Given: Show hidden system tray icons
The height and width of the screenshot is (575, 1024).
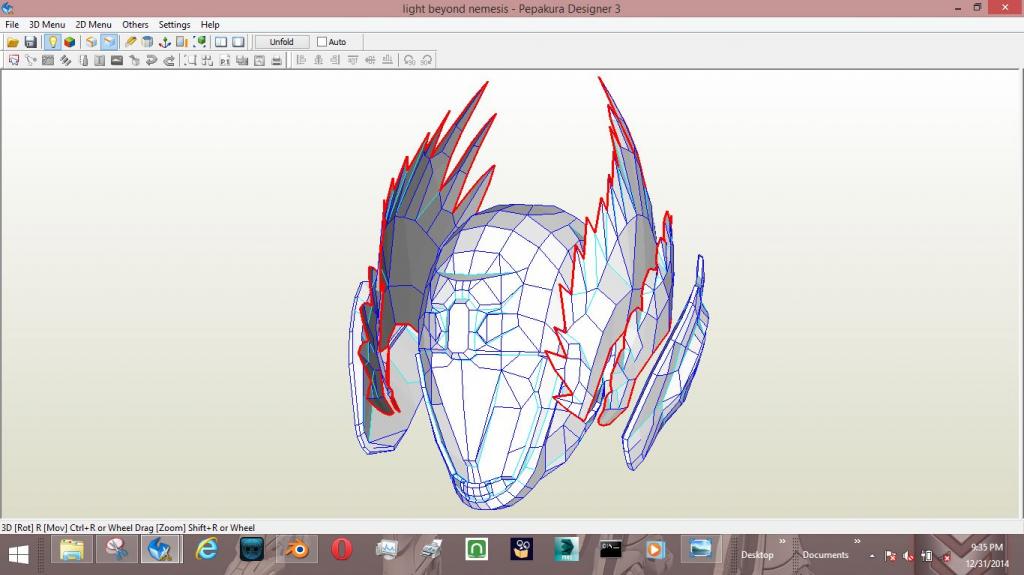Looking at the screenshot, I should pyautogui.click(x=872, y=555).
